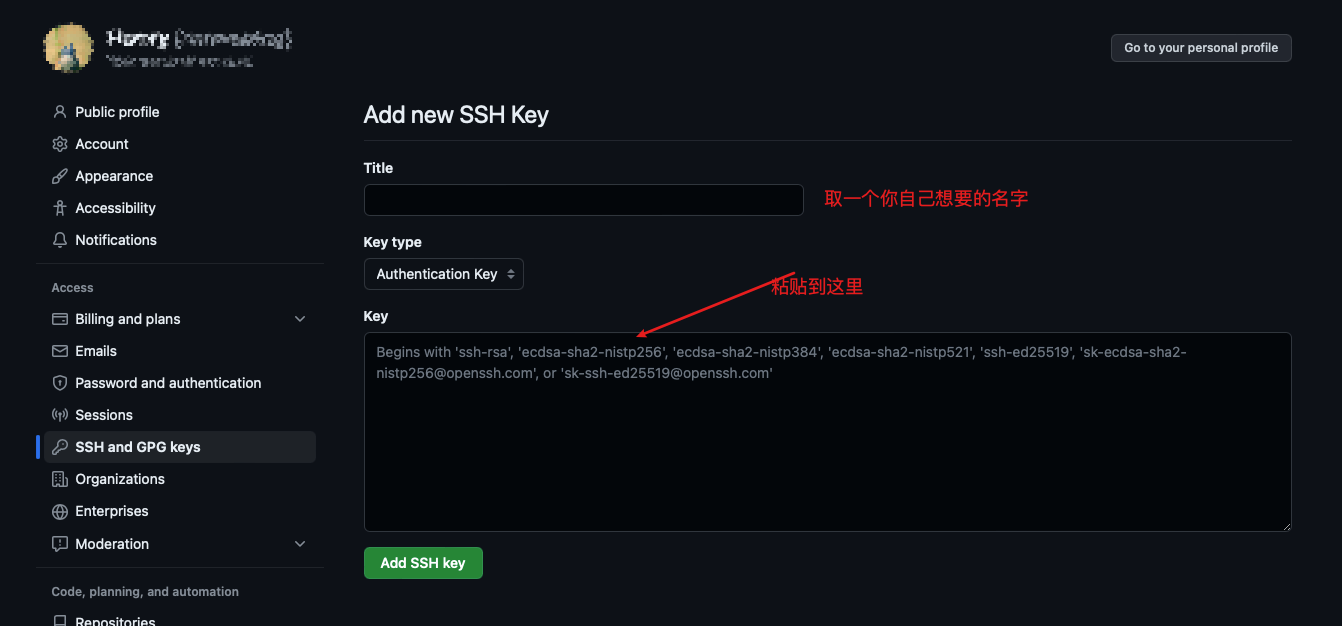Click the Password and authentication shield icon
Image resolution: width=1342 pixels, height=626 pixels.
[60, 383]
